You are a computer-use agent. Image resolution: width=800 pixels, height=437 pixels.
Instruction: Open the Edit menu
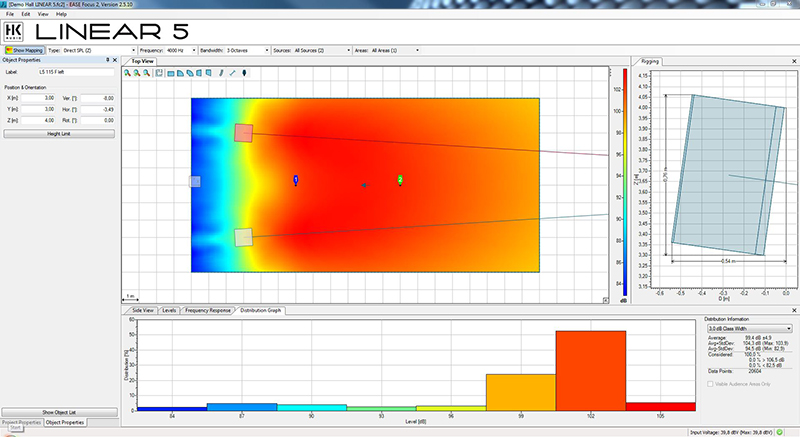coord(26,14)
